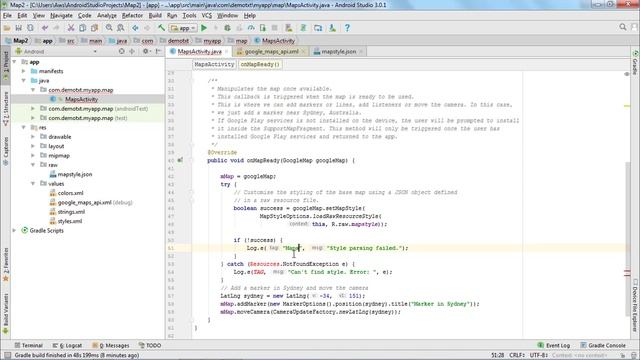
Task: Click the Save All toolbar icon
Action: coord(18,28)
